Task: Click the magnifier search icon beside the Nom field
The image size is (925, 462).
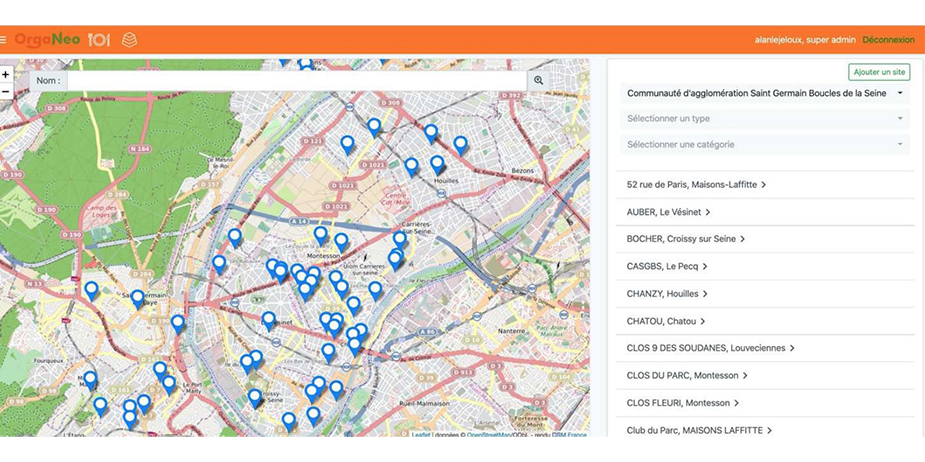Action: (x=538, y=80)
